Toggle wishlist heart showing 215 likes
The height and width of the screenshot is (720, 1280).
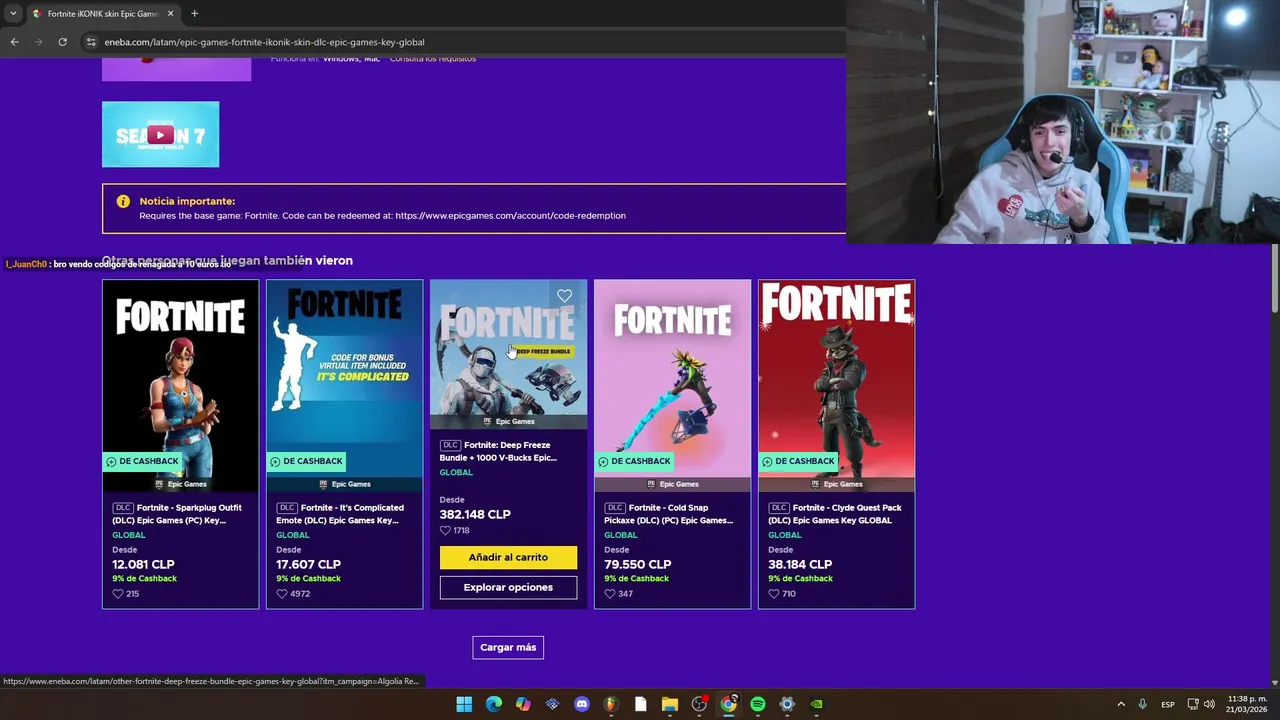(x=118, y=594)
